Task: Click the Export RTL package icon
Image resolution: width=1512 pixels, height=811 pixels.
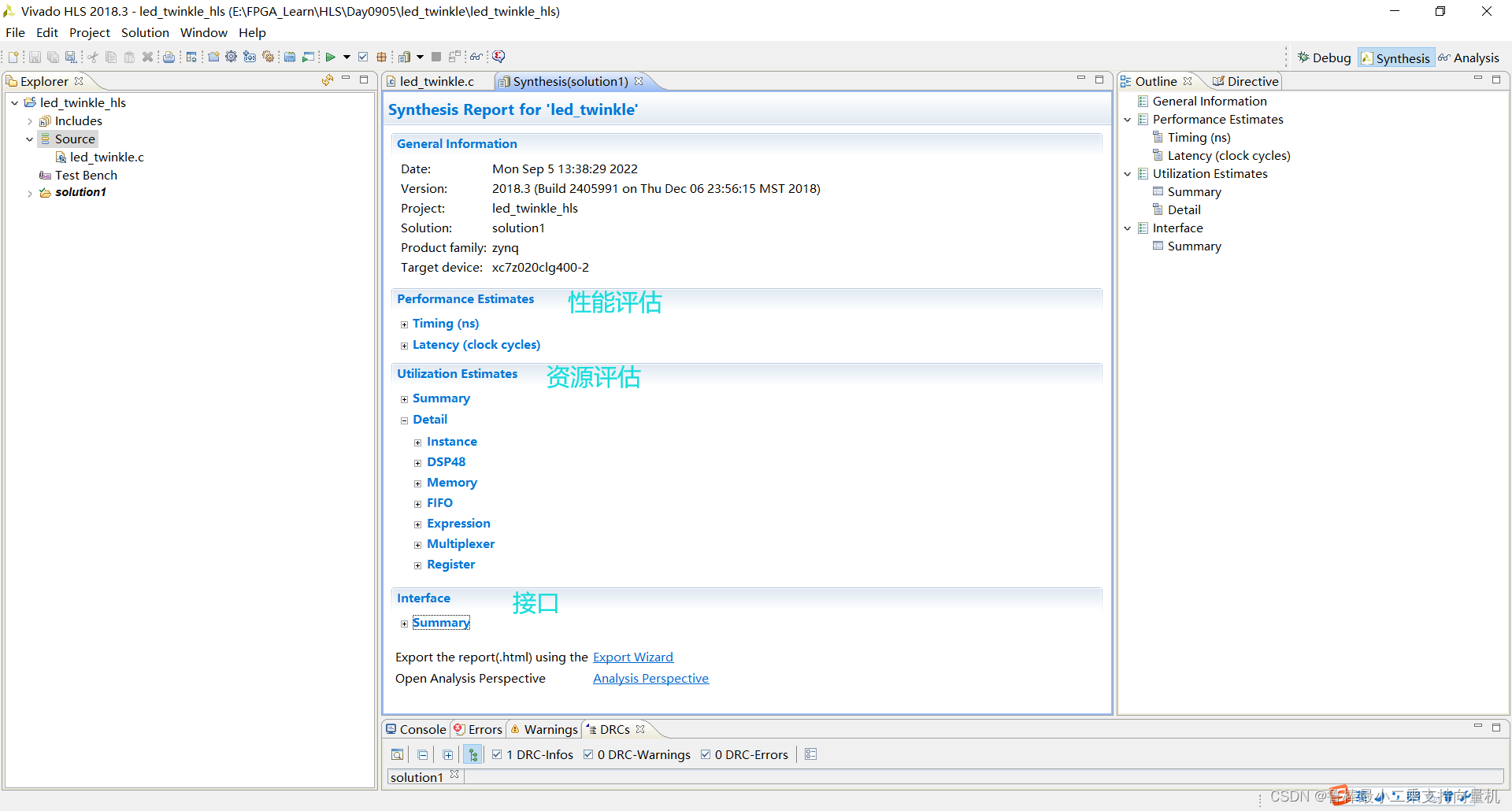Action: pos(381,57)
